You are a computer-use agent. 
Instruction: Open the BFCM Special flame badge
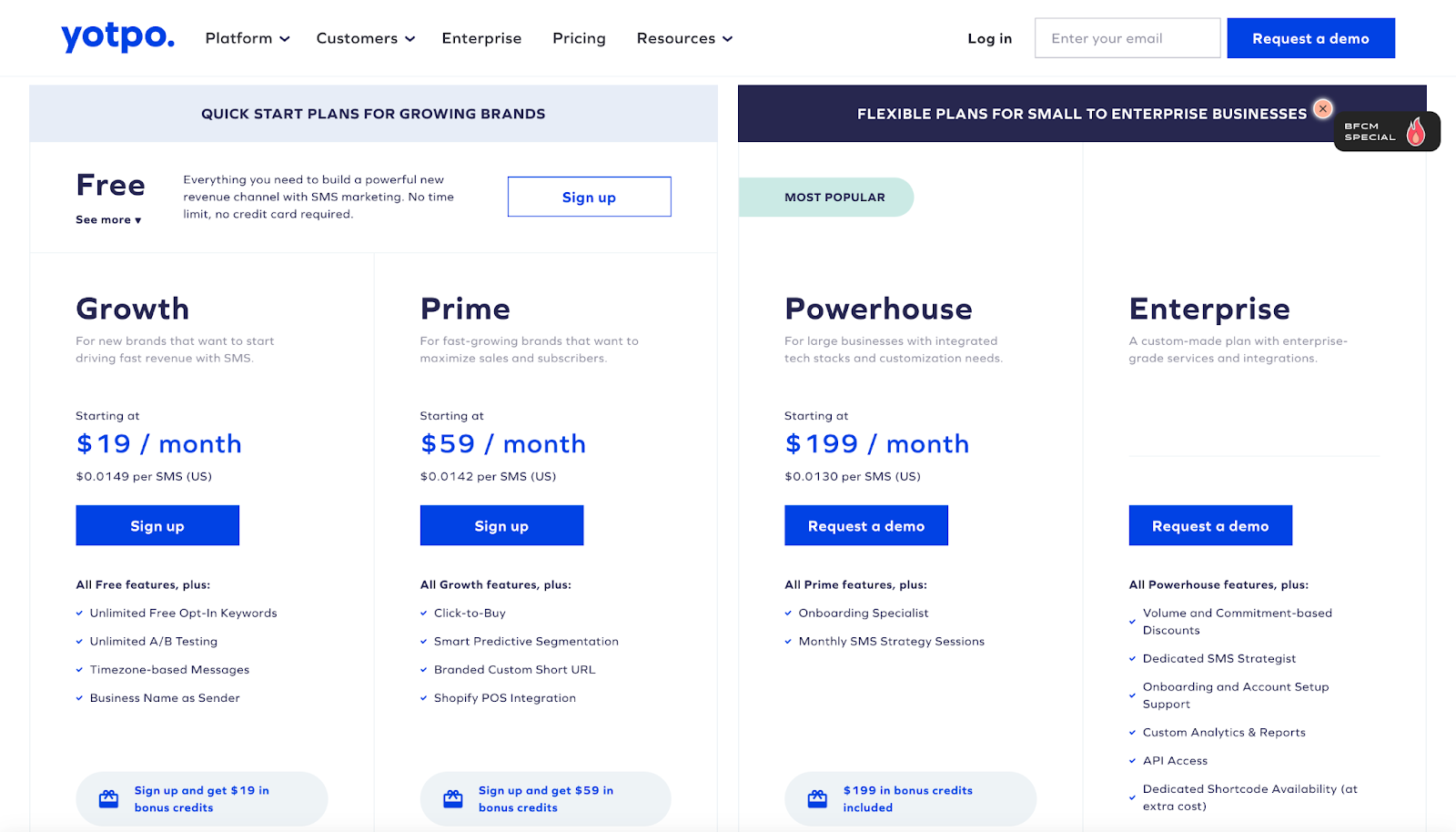(x=1387, y=132)
